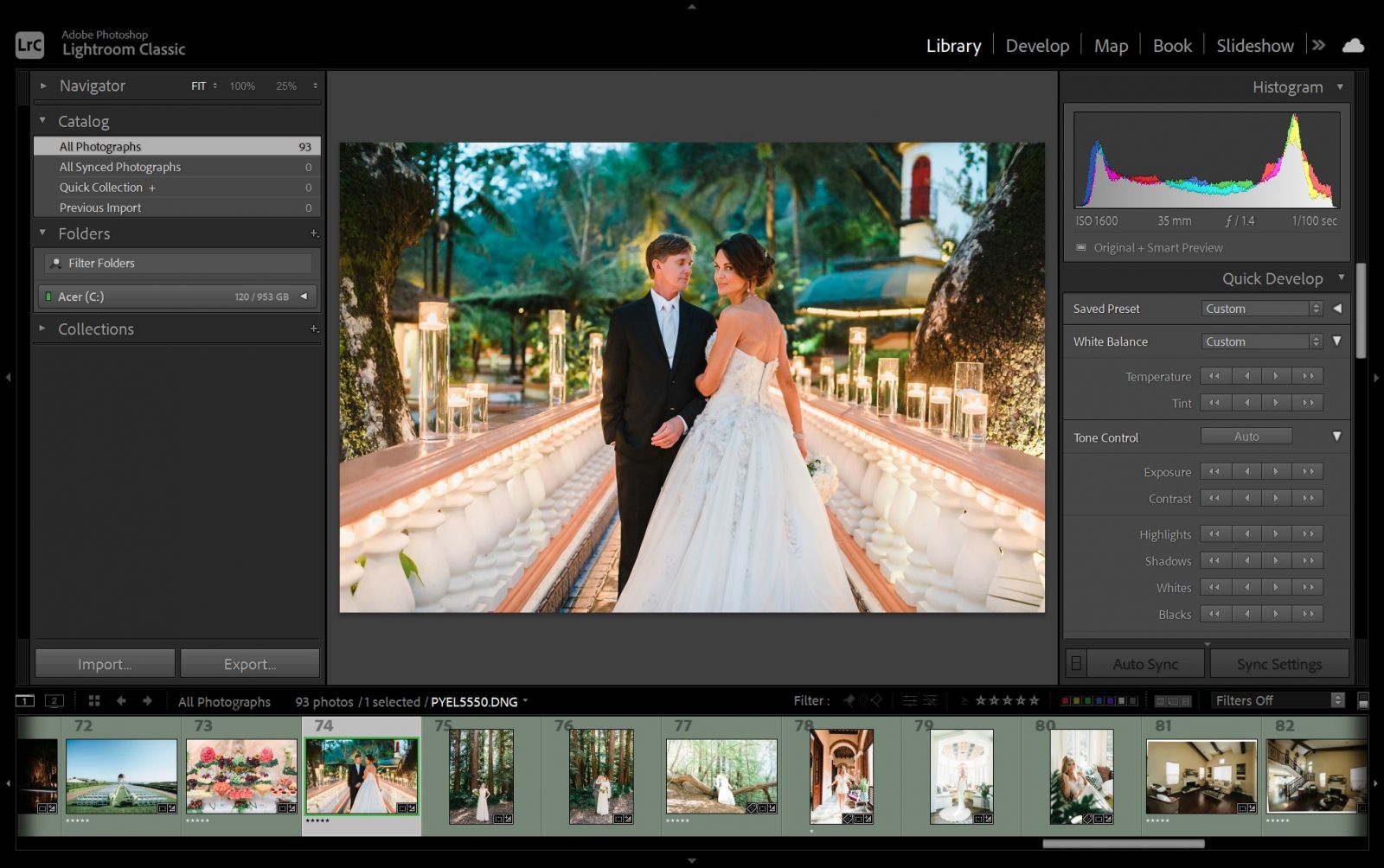Open the Slideshow module

click(1254, 45)
